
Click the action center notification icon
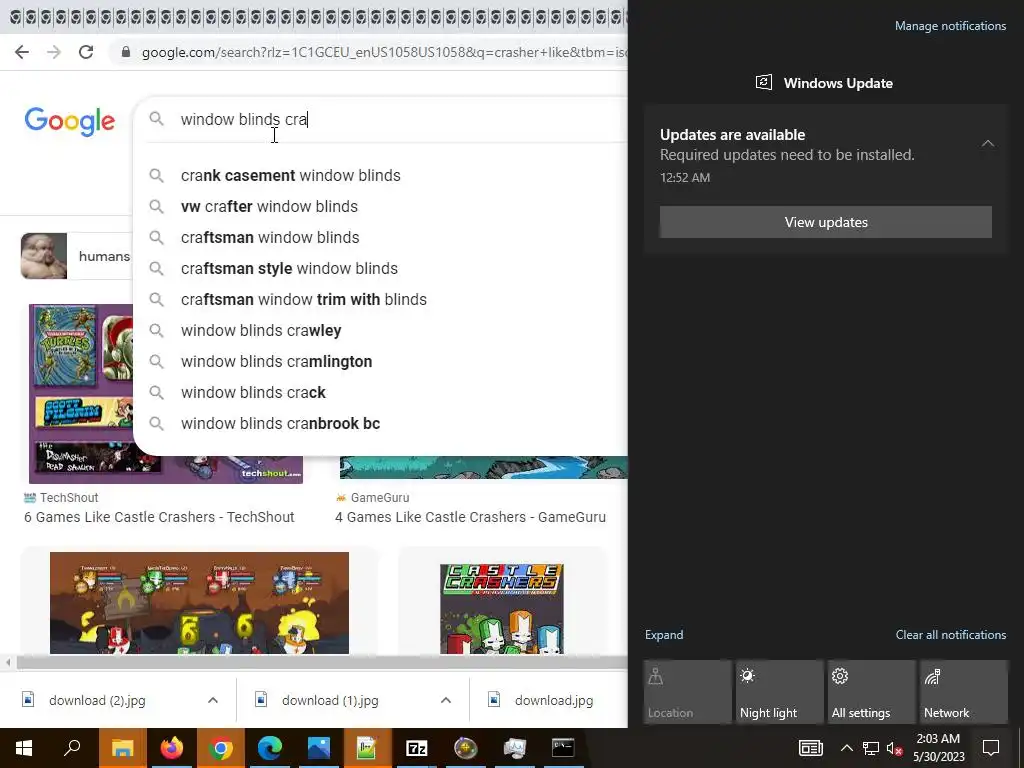[x=991, y=748]
